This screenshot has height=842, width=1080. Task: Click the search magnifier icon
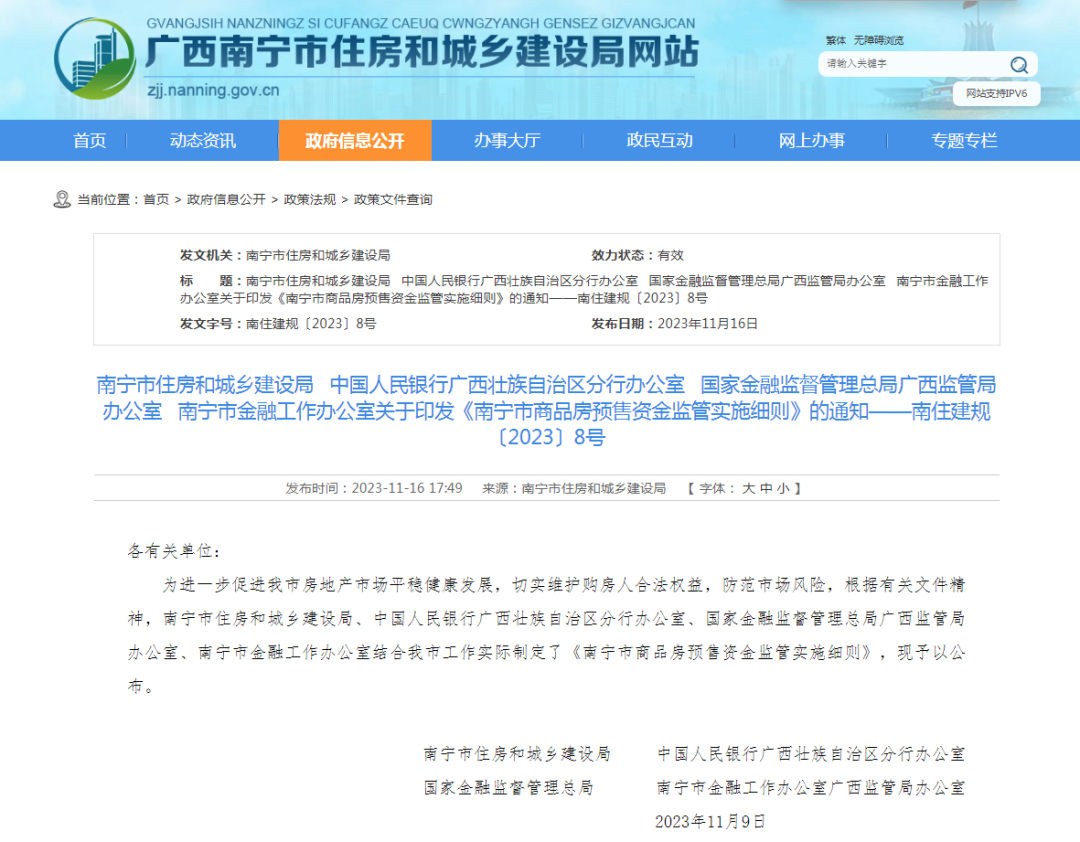[1020, 64]
